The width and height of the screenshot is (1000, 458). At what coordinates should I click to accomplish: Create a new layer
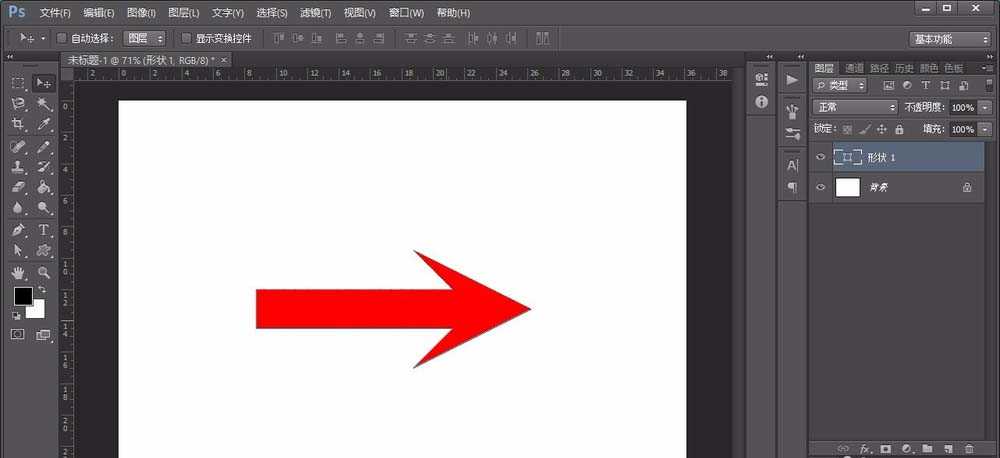pos(948,449)
